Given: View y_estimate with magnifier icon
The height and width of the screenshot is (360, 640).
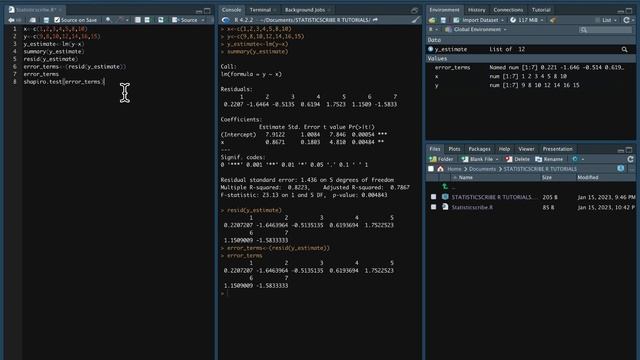Looking at the screenshot, I should [x=624, y=49].
